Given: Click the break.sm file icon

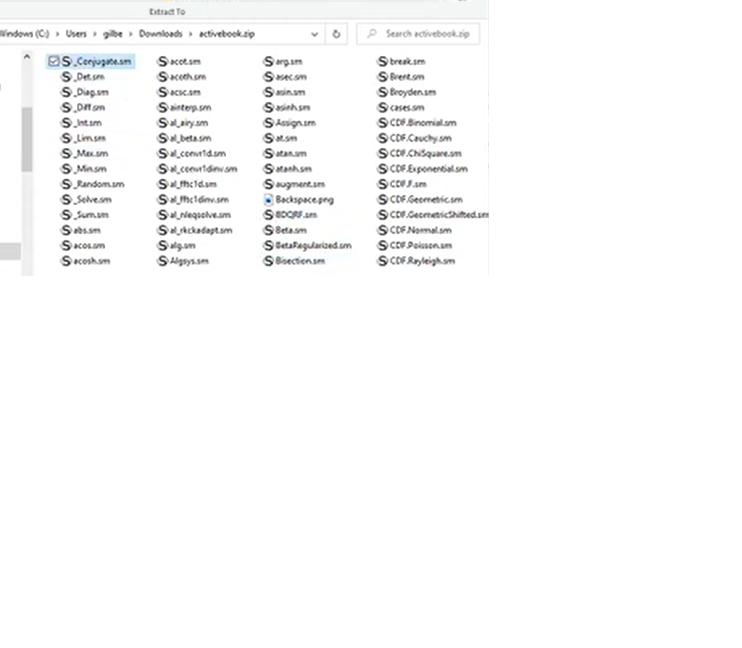Looking at the screenshot, I should [382, 62].
